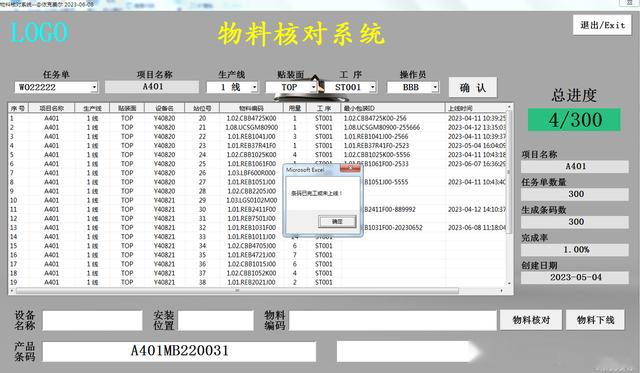Open the 生产线 dropdown showing 1线
Image resolution: width=640 pixels, height=373 pixels.
(254, 87)
